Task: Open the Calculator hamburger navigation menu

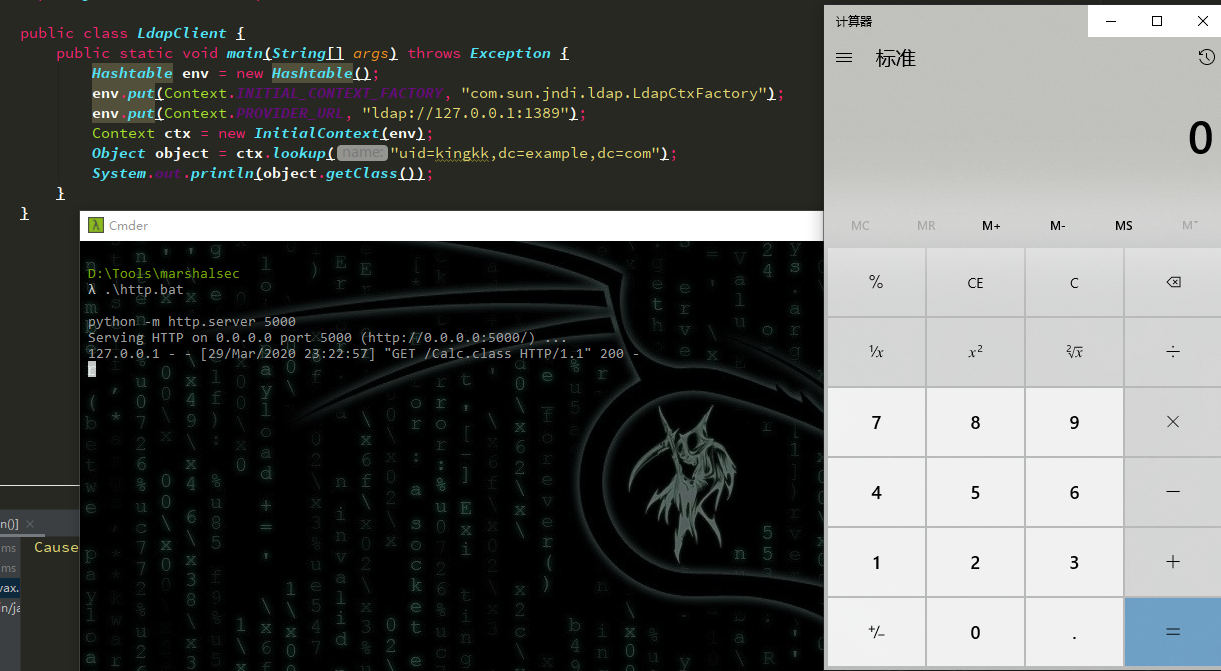Action: tap(844, 58)
